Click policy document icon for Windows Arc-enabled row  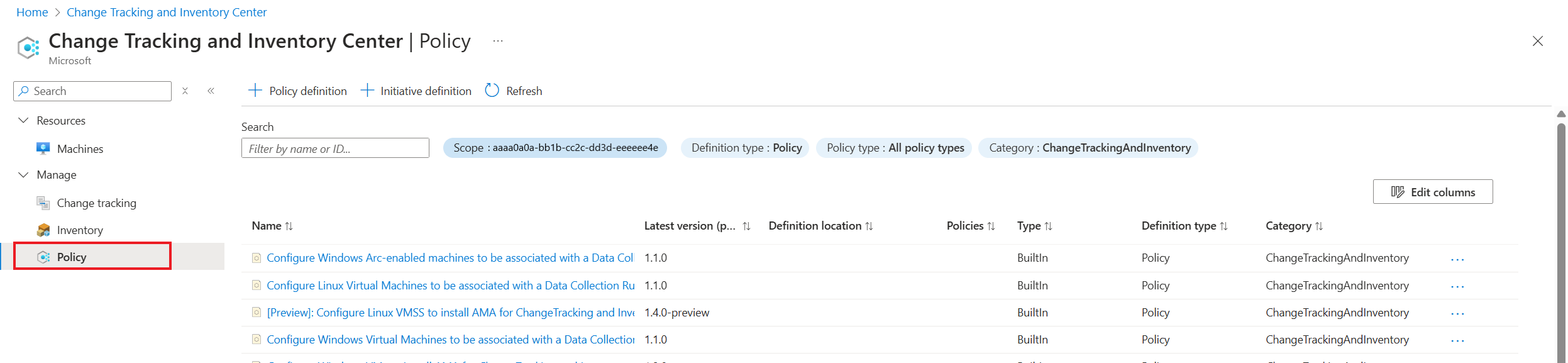coord(257,258)
